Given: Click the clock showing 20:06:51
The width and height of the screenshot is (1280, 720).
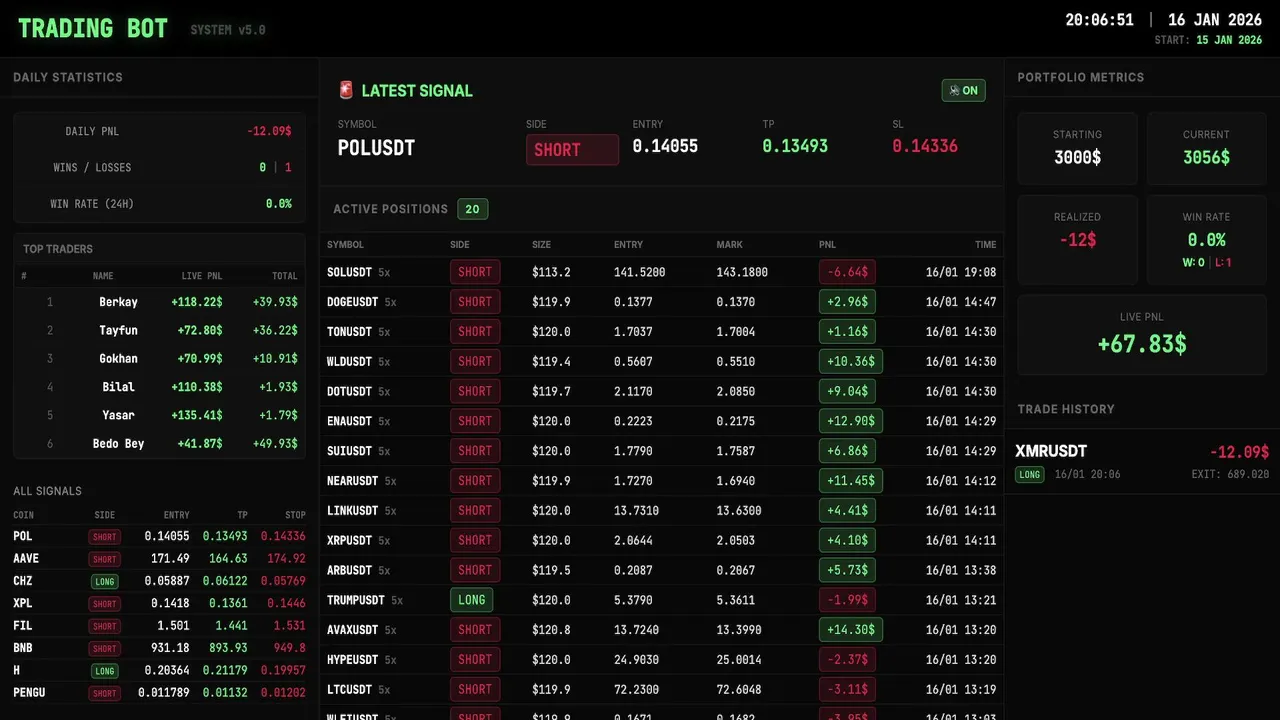Looking at the screenshot, I should 1099,20.
